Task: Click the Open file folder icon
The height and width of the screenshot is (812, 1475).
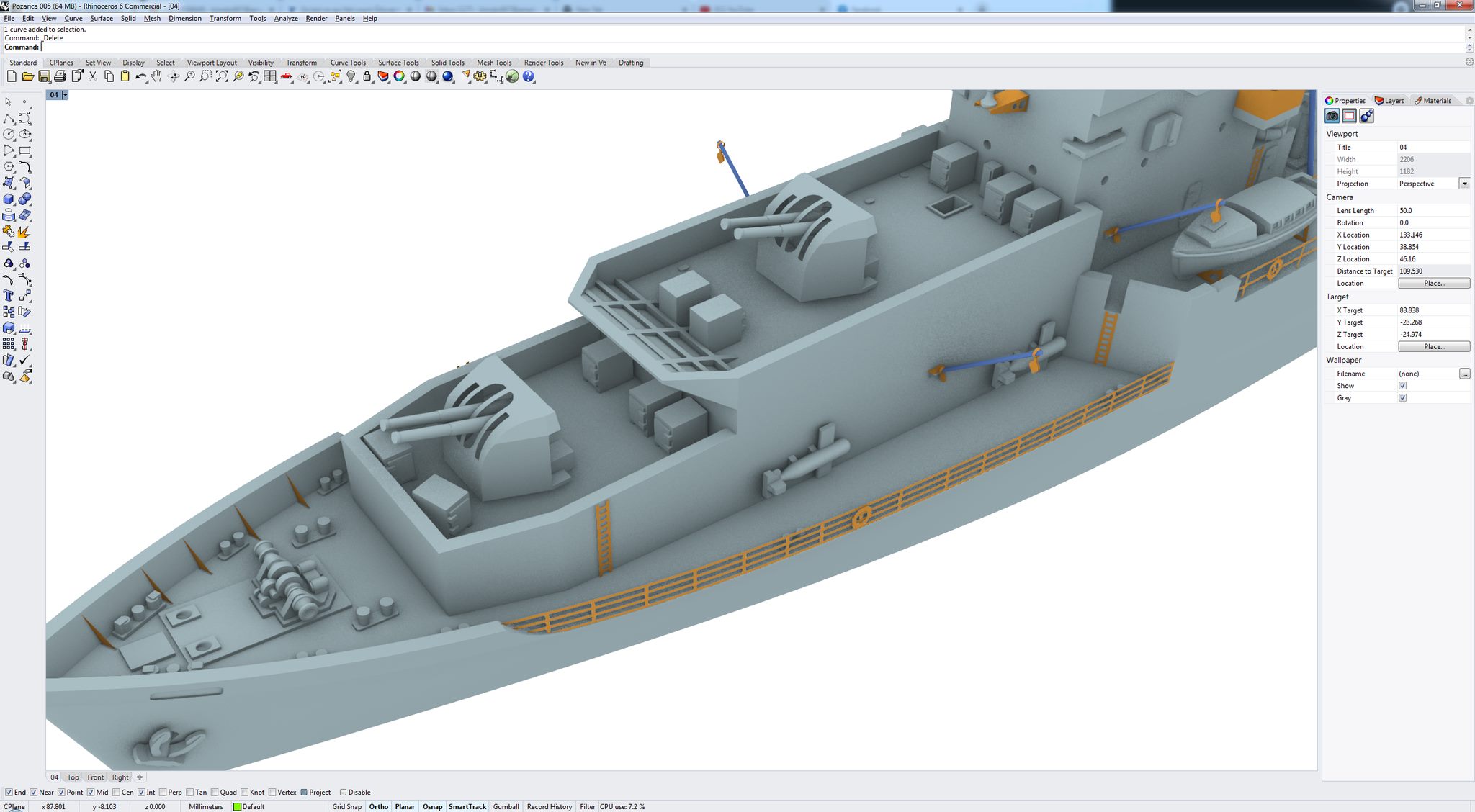Action: [28, 76]
